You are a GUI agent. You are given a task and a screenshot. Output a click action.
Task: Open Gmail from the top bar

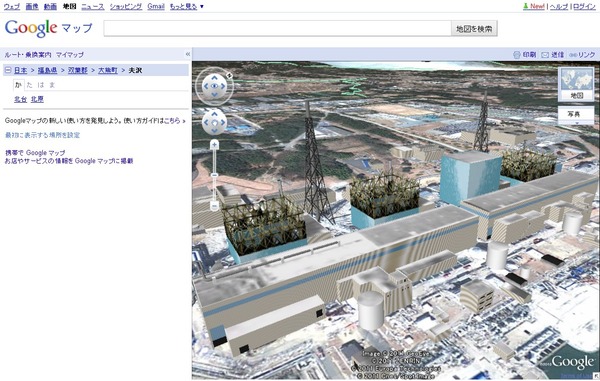[x=156, y=7]
